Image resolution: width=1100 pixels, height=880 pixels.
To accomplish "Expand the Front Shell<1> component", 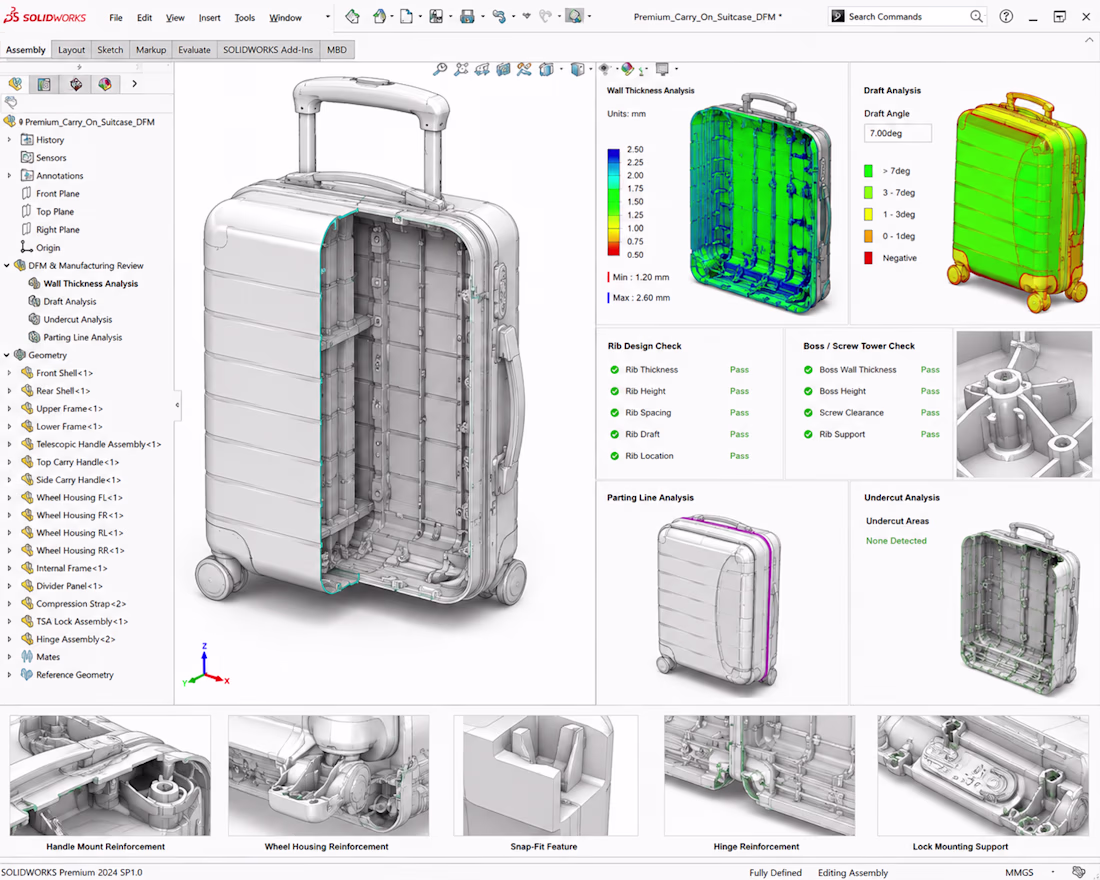I will pos(9,373).
